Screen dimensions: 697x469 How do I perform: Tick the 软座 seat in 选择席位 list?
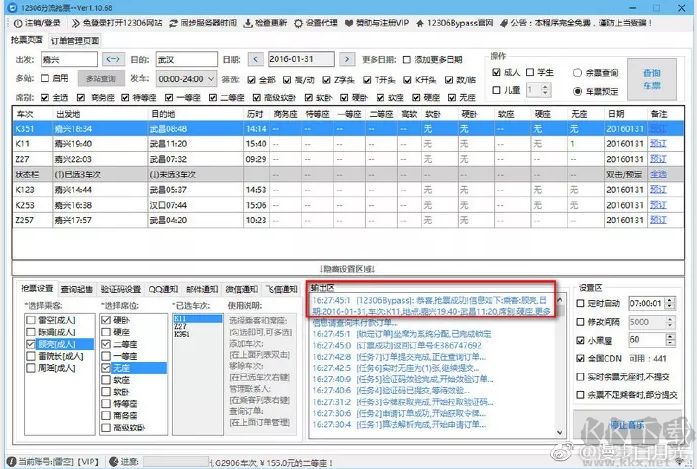[106, 380]
